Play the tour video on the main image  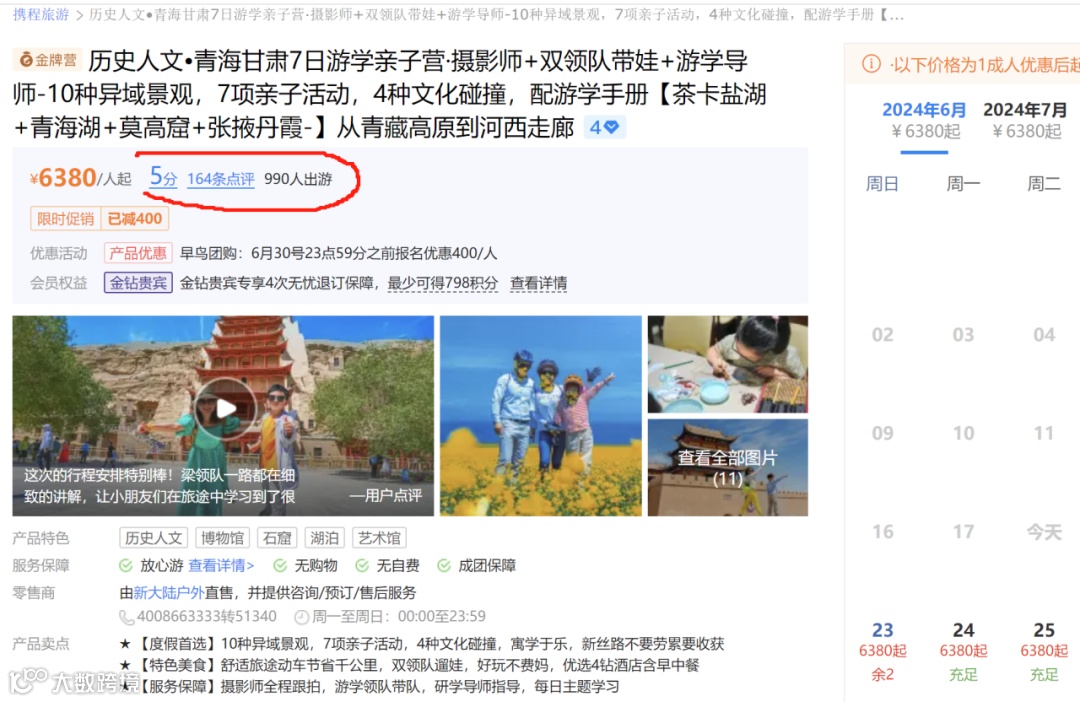[x=225, y=409]
